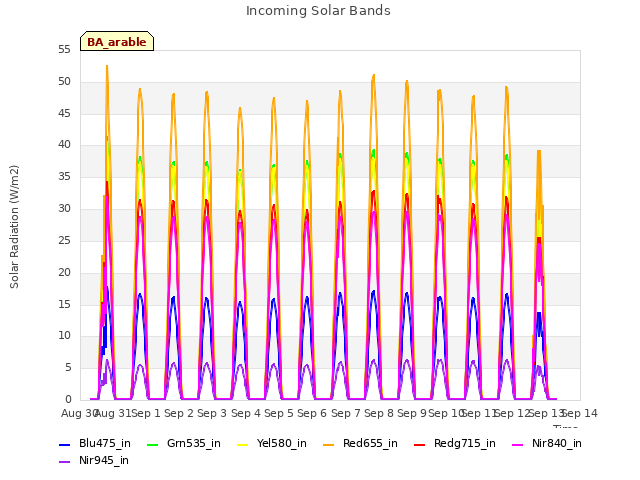The image size is (640, 480).
Task: Click the Yel580_in yellow legend swatch
Action: [x=242, y=444]
